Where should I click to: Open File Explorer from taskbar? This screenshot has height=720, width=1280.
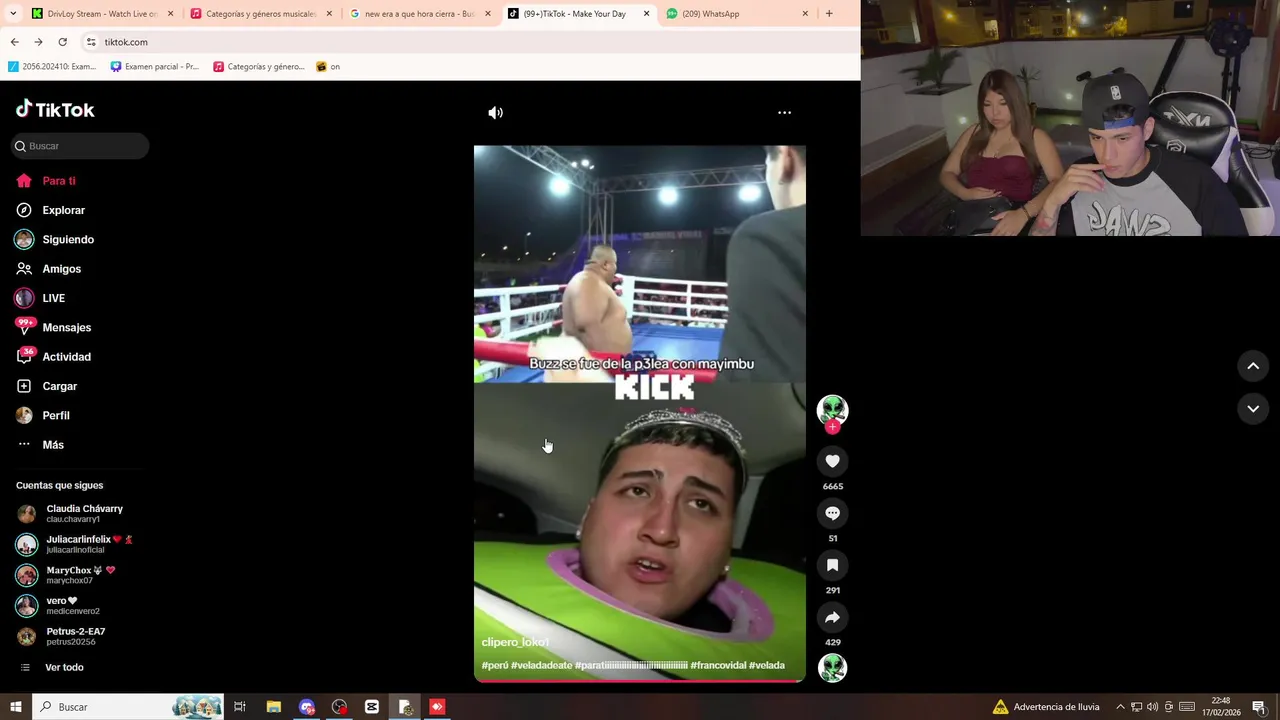(x=273, y=707)
